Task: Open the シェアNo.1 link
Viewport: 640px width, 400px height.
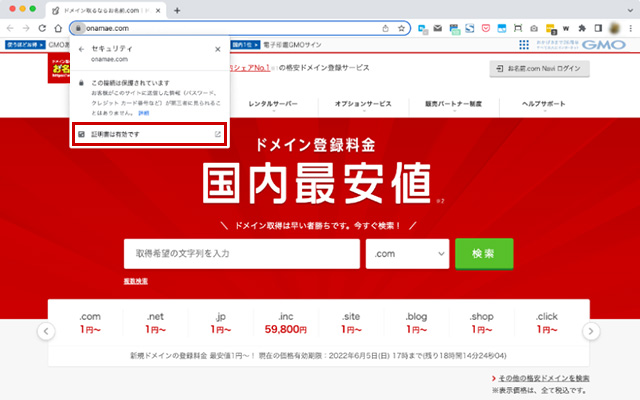Action: pyautogui.click(x=250, y=68)
